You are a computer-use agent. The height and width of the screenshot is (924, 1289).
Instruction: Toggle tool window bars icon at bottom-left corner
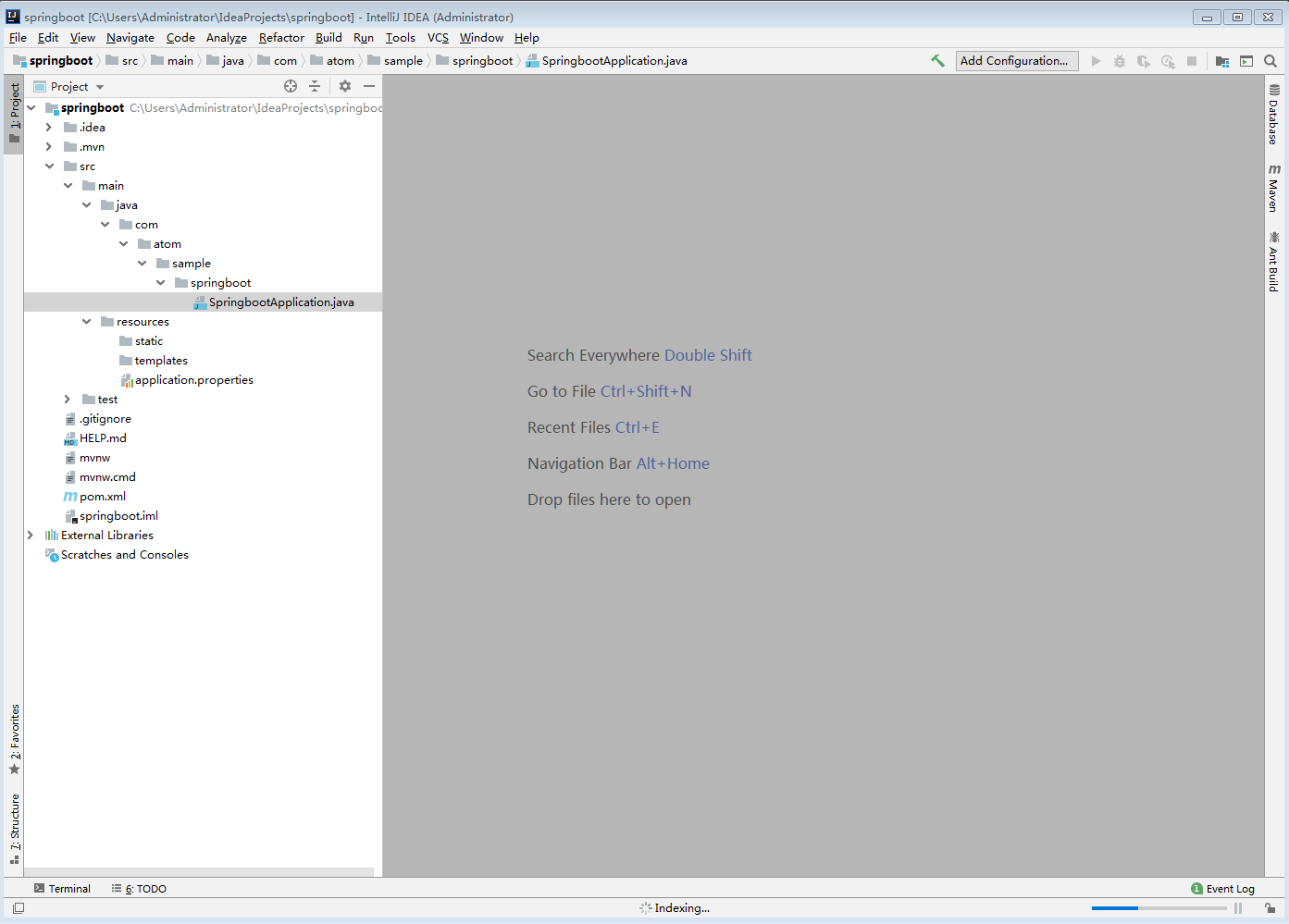19,908
